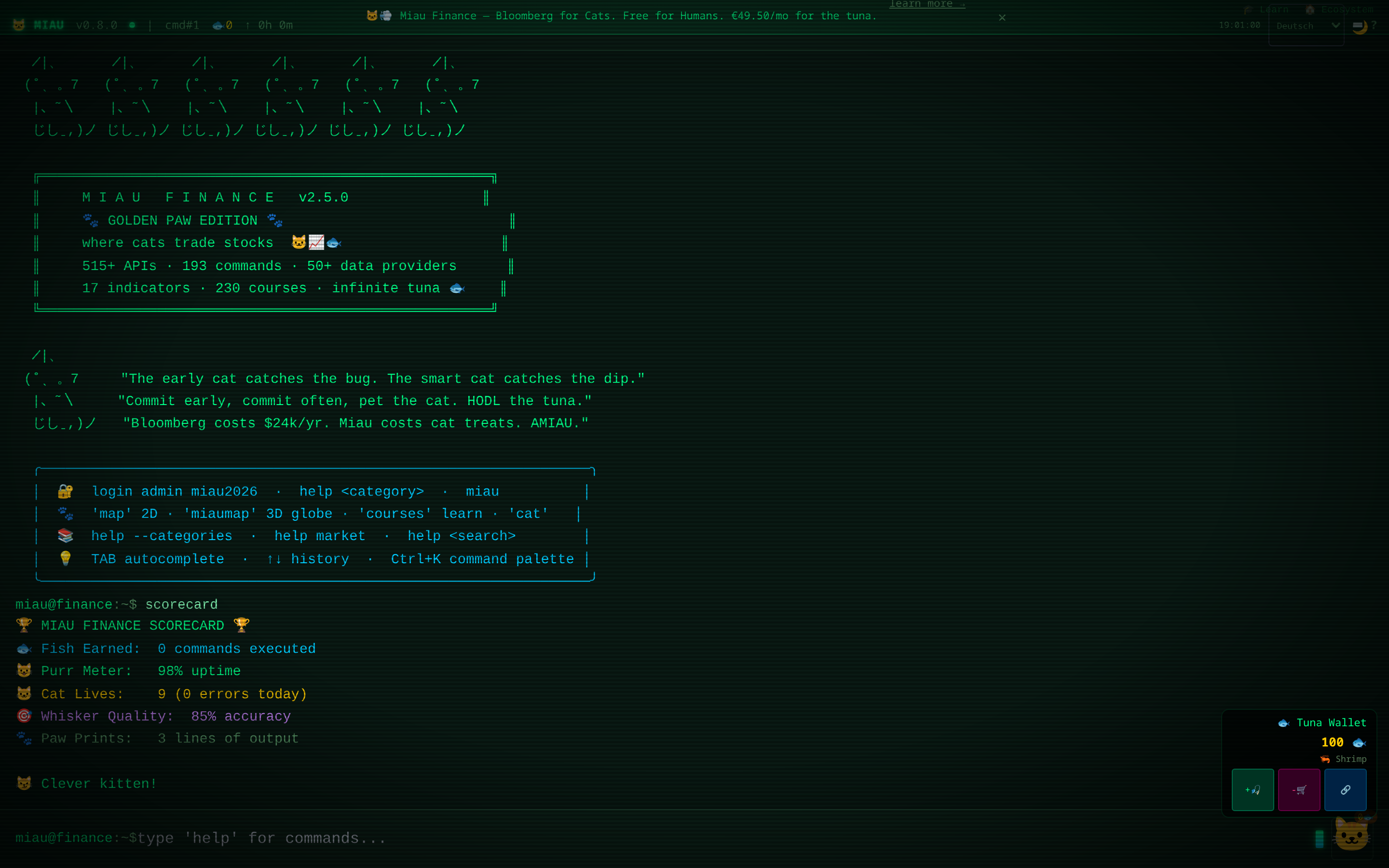Click the paw icon beside Paw Prints
The image size is (1389, 868).
coord(24,738)
